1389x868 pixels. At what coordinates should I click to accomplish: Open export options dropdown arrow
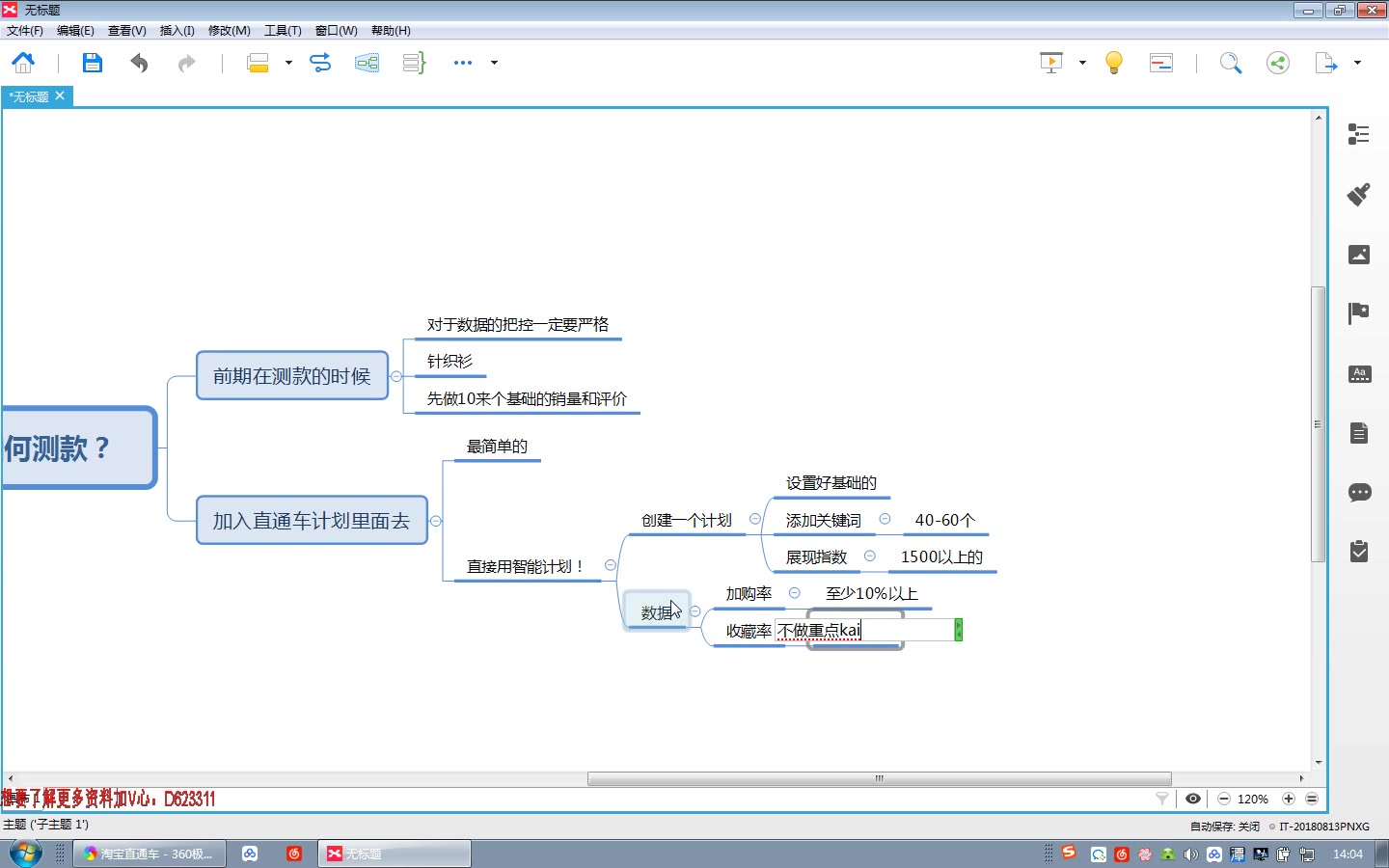[1357, 63]
